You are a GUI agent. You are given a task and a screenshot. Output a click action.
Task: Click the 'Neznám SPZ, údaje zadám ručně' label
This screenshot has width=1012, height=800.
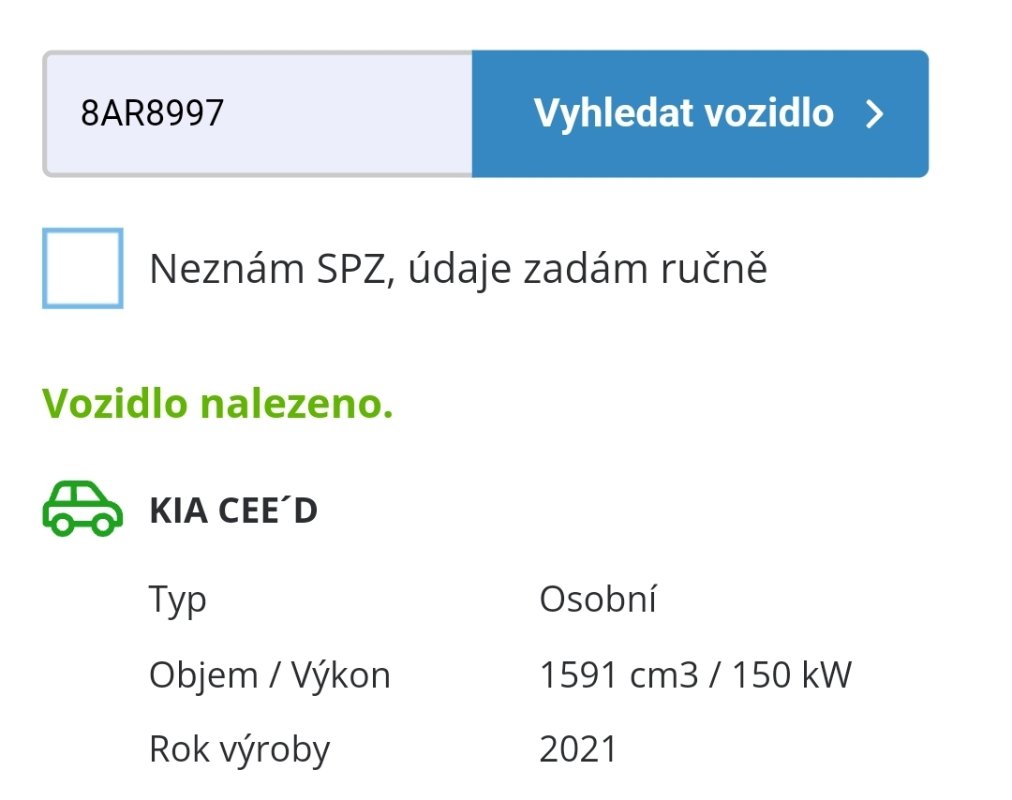click(x=458, y=269)
